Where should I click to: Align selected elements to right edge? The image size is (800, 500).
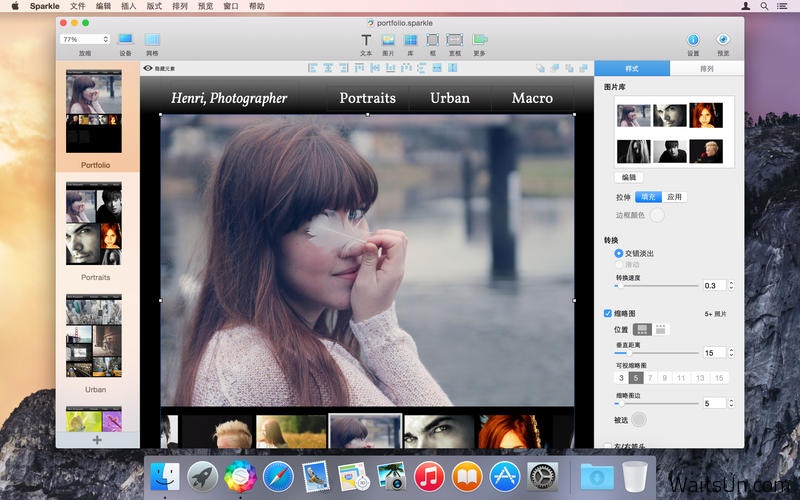point(344,68)
